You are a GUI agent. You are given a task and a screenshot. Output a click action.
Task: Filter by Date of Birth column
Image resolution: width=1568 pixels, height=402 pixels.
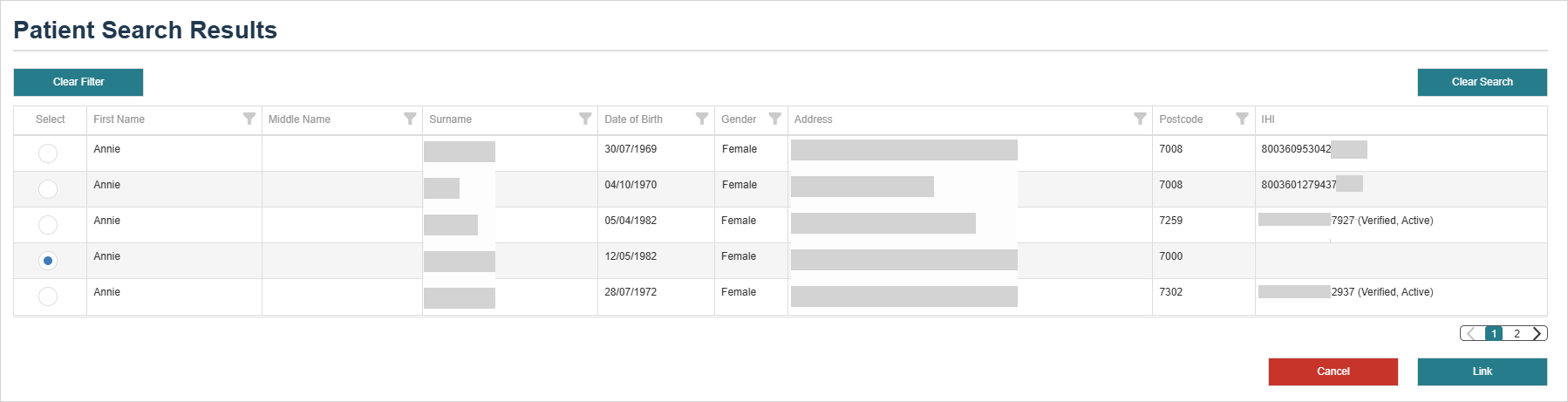coord(701,119)
